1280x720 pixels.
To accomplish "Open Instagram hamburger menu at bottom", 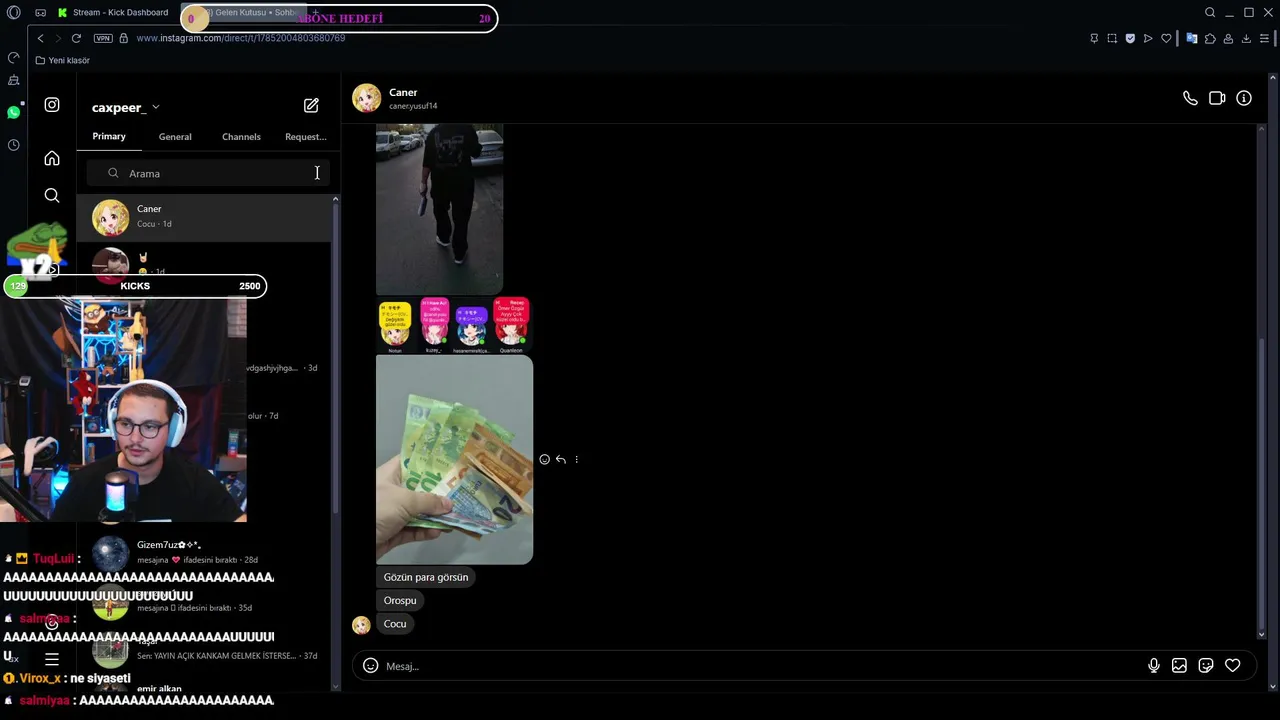I will [52, 659].
